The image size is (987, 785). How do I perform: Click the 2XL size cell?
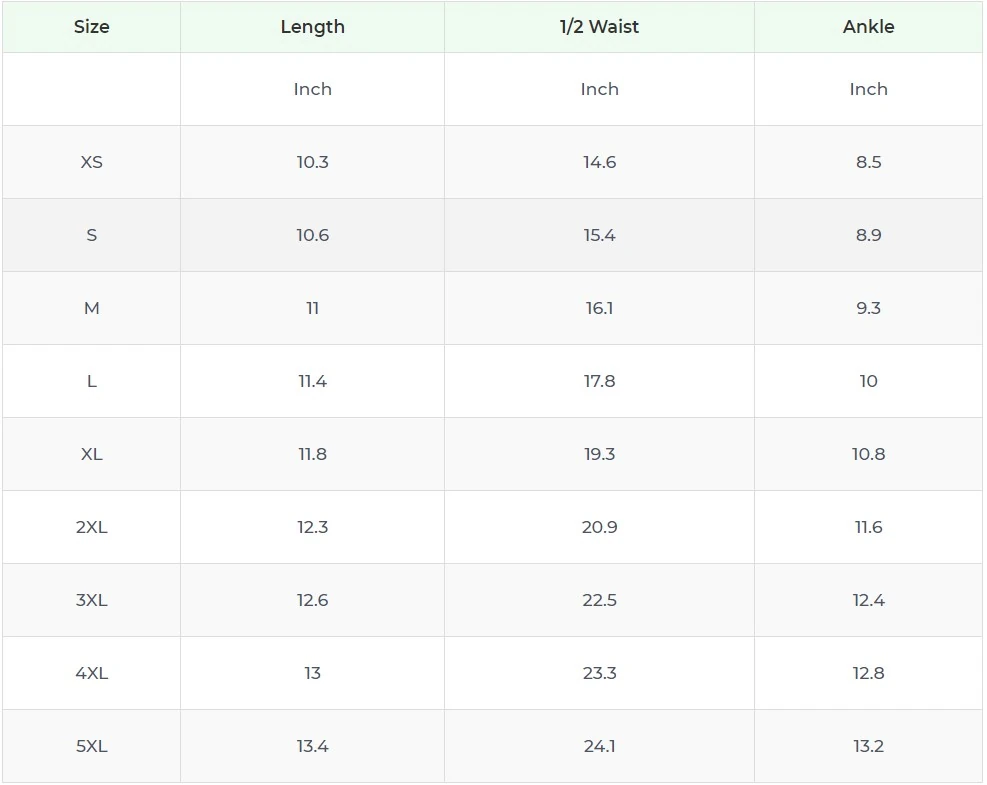click(x=91, y=527)
